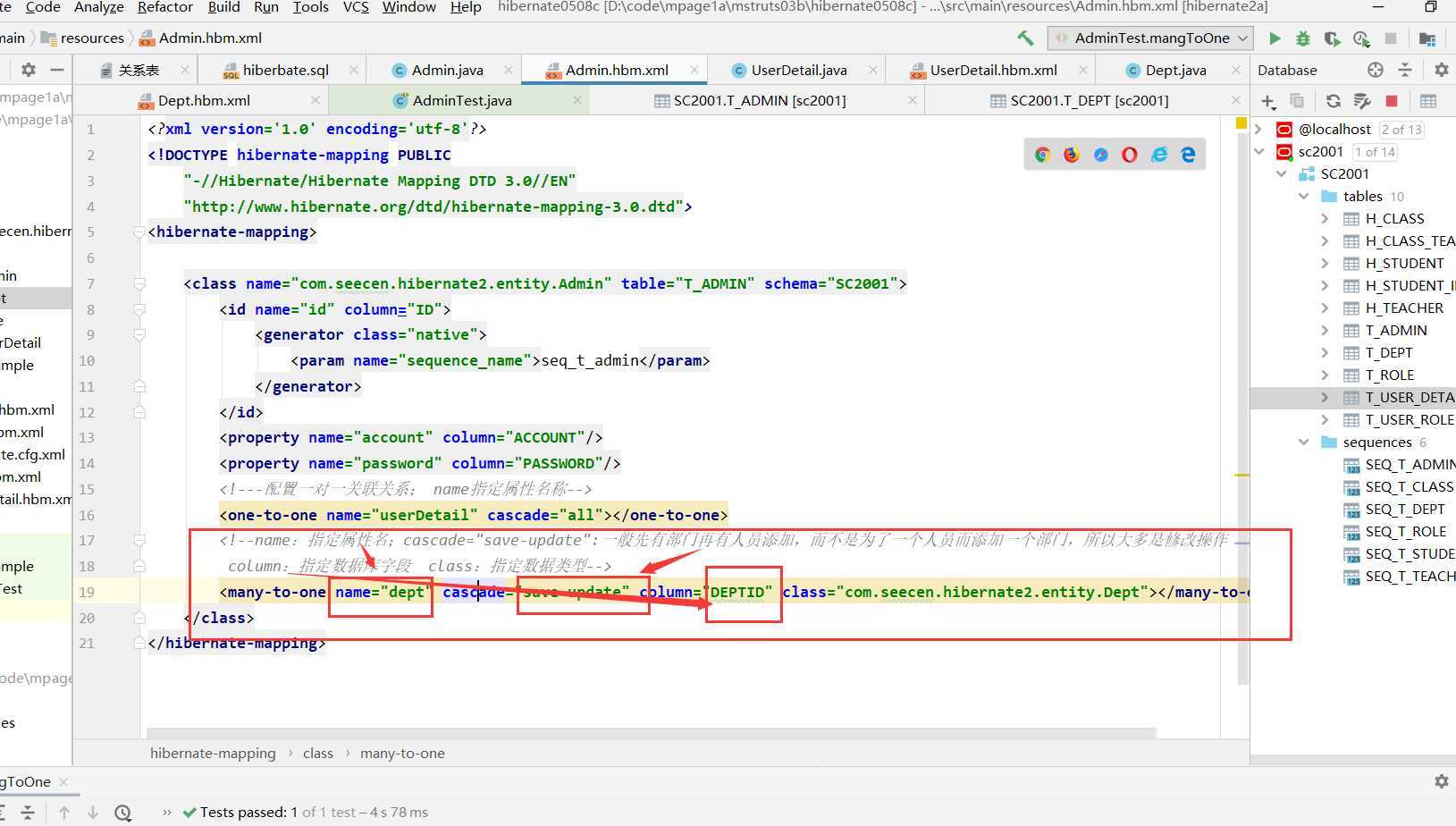
Task: Show more run toolbar actions chevron
Action: click(167, 813)
